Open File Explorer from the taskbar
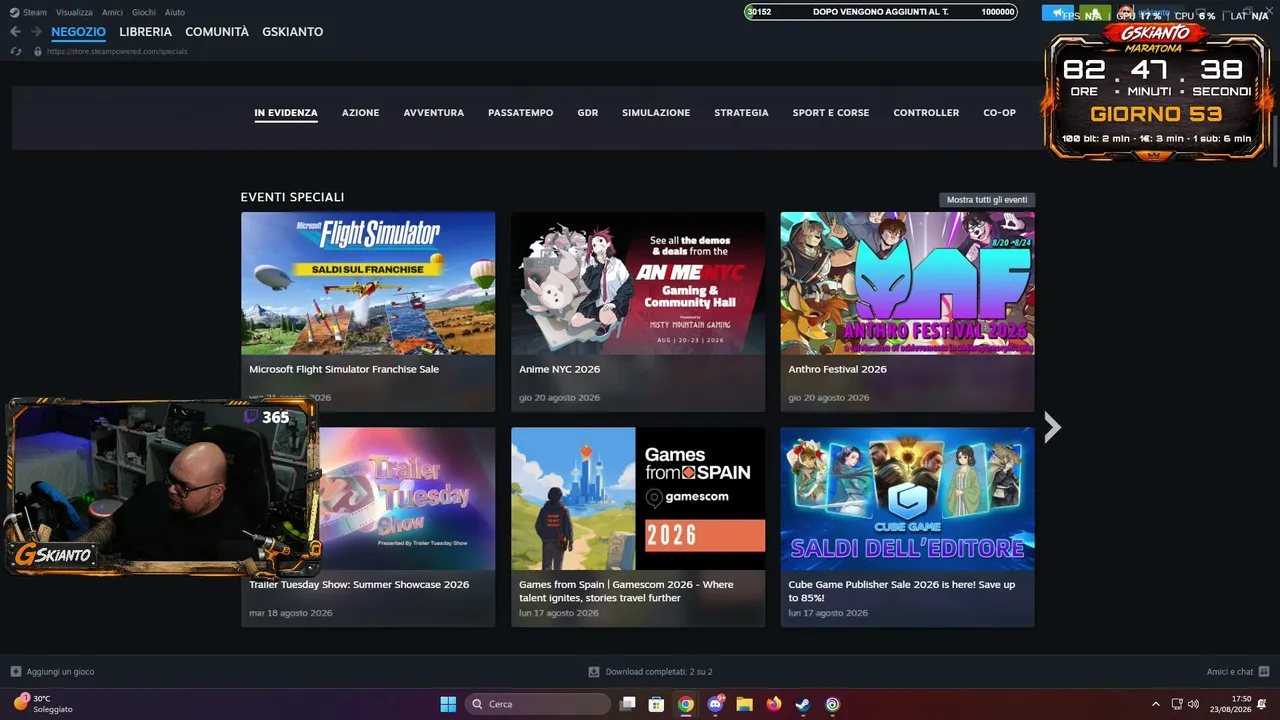Image resolution: width=1280 pixels, height=720 pixels. [x=744, y=704]
